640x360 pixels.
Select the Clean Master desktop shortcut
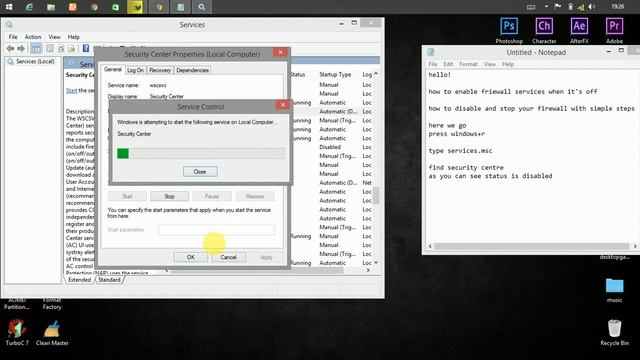point(52,332)
